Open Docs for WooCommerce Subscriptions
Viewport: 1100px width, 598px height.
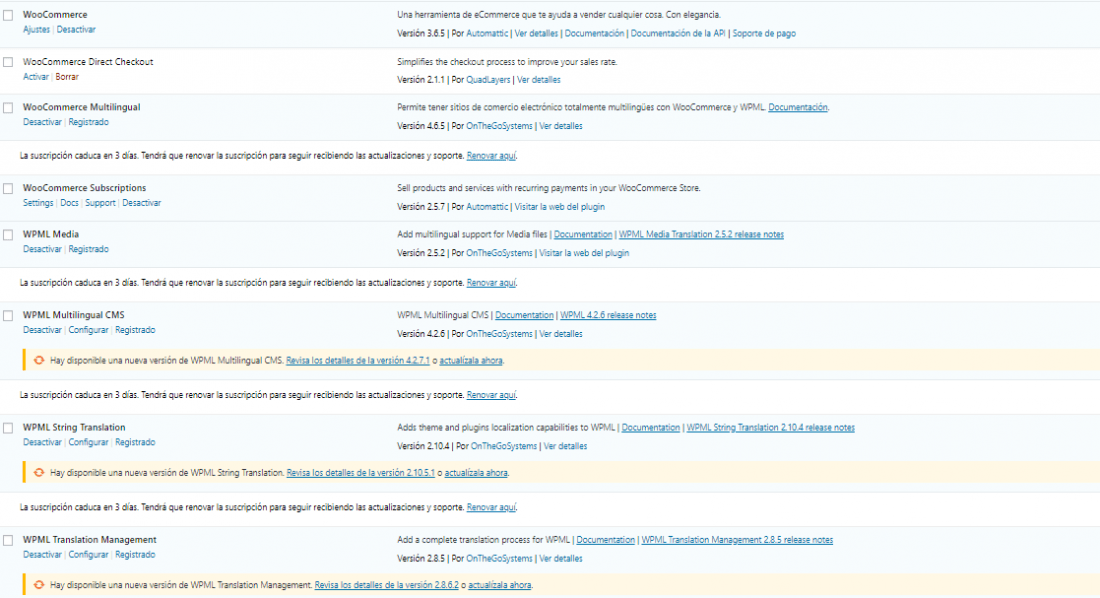point(69,203)
